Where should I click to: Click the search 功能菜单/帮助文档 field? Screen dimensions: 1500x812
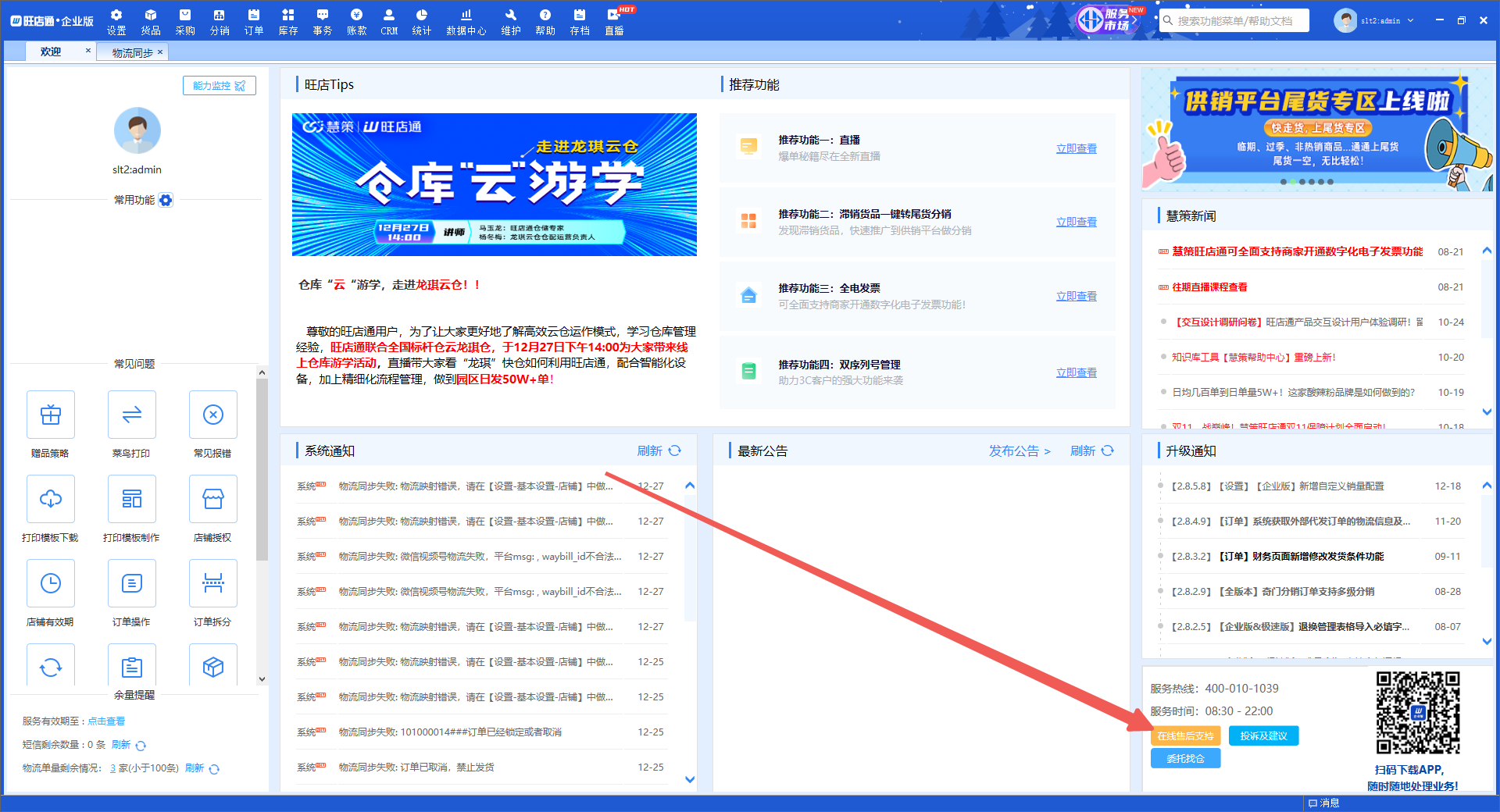(x=1234, y=20)
